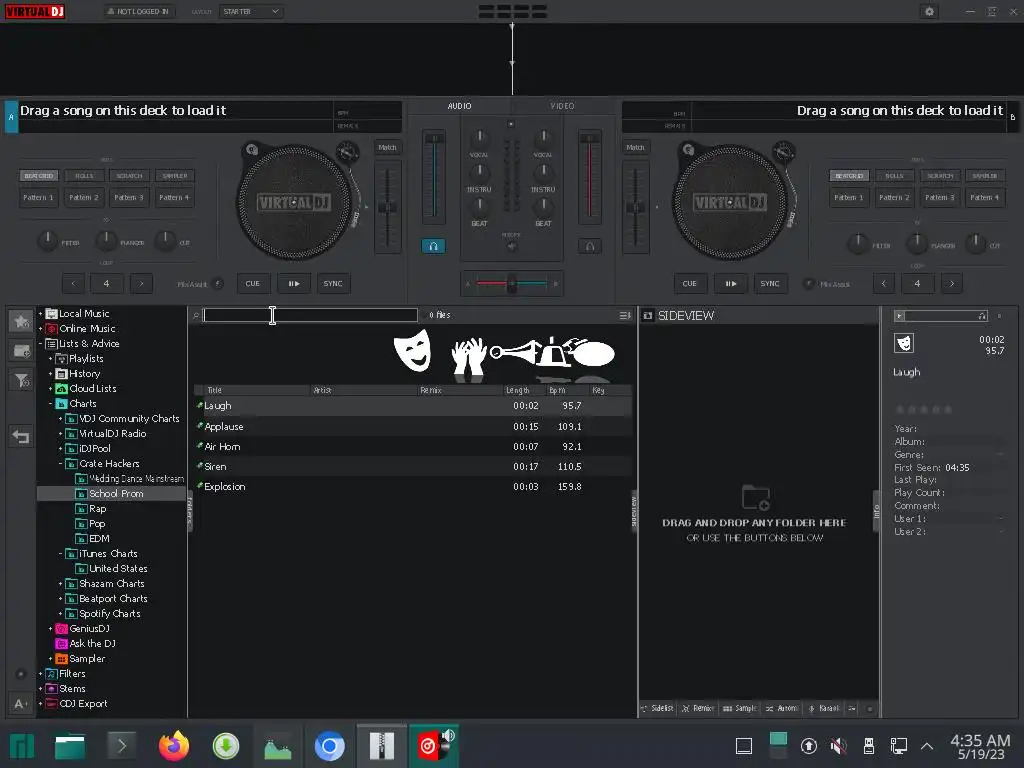Viewport: 1024px width, 768px height.
Task: Click the browser search input field
Action: (310, 315)
